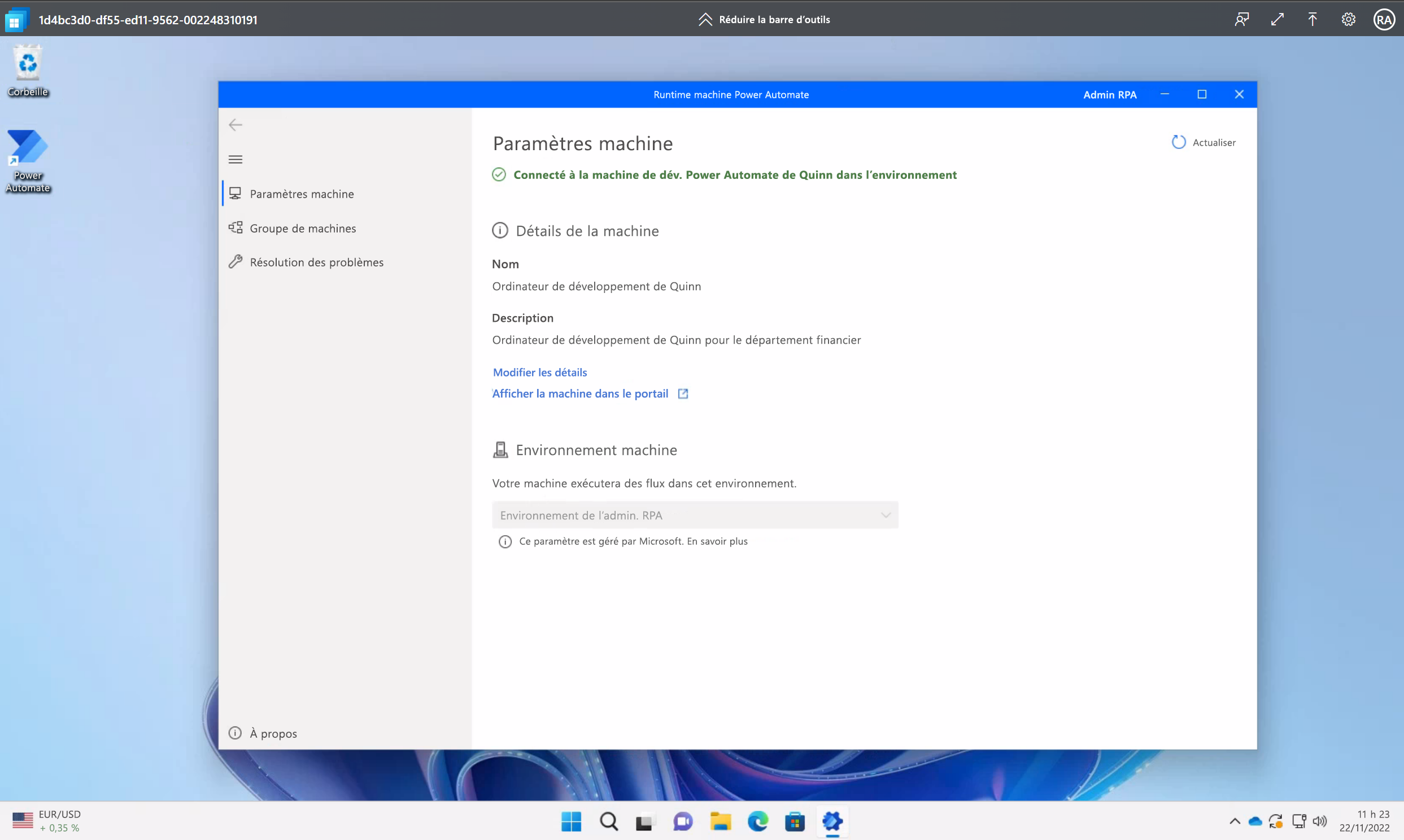
Task: Click the Modifier les détails link
Action: 539,371
